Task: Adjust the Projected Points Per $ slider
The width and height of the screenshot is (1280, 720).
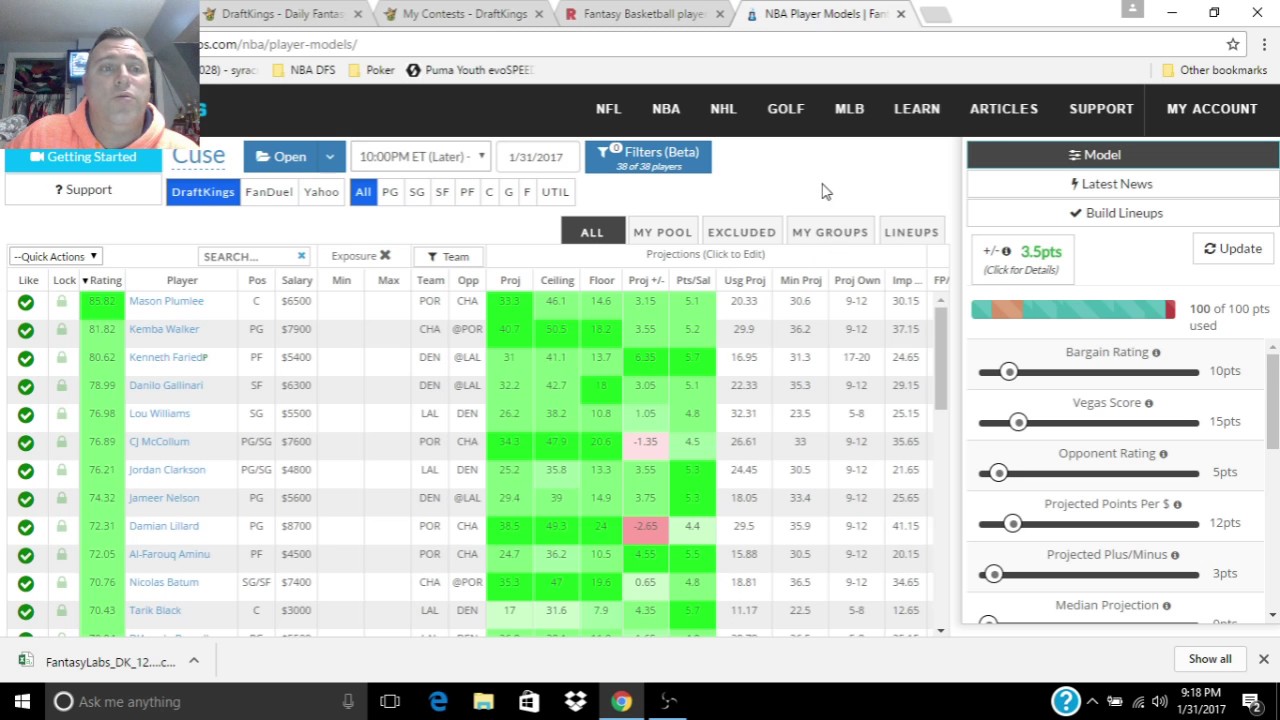Action: pyautogui.click(x=1012, y=523)
